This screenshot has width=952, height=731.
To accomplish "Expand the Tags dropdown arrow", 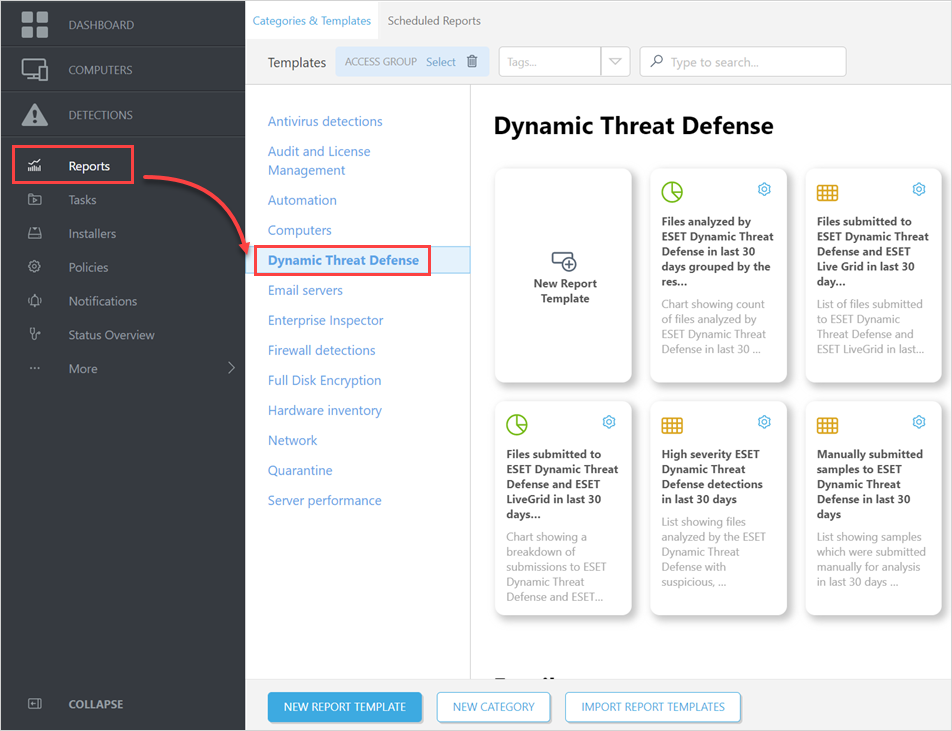I will pyautogui.click(x=615, y=61).
